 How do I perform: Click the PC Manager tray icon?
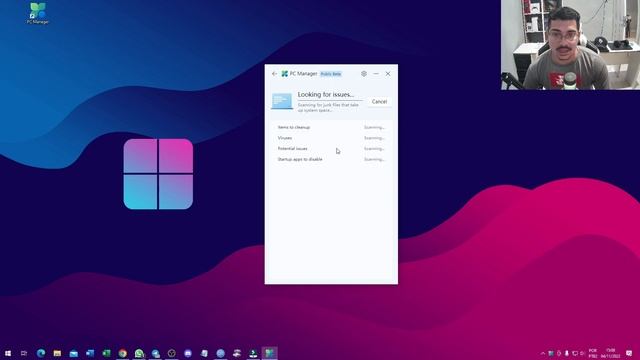pyautogui.click(x=551, y=353)
